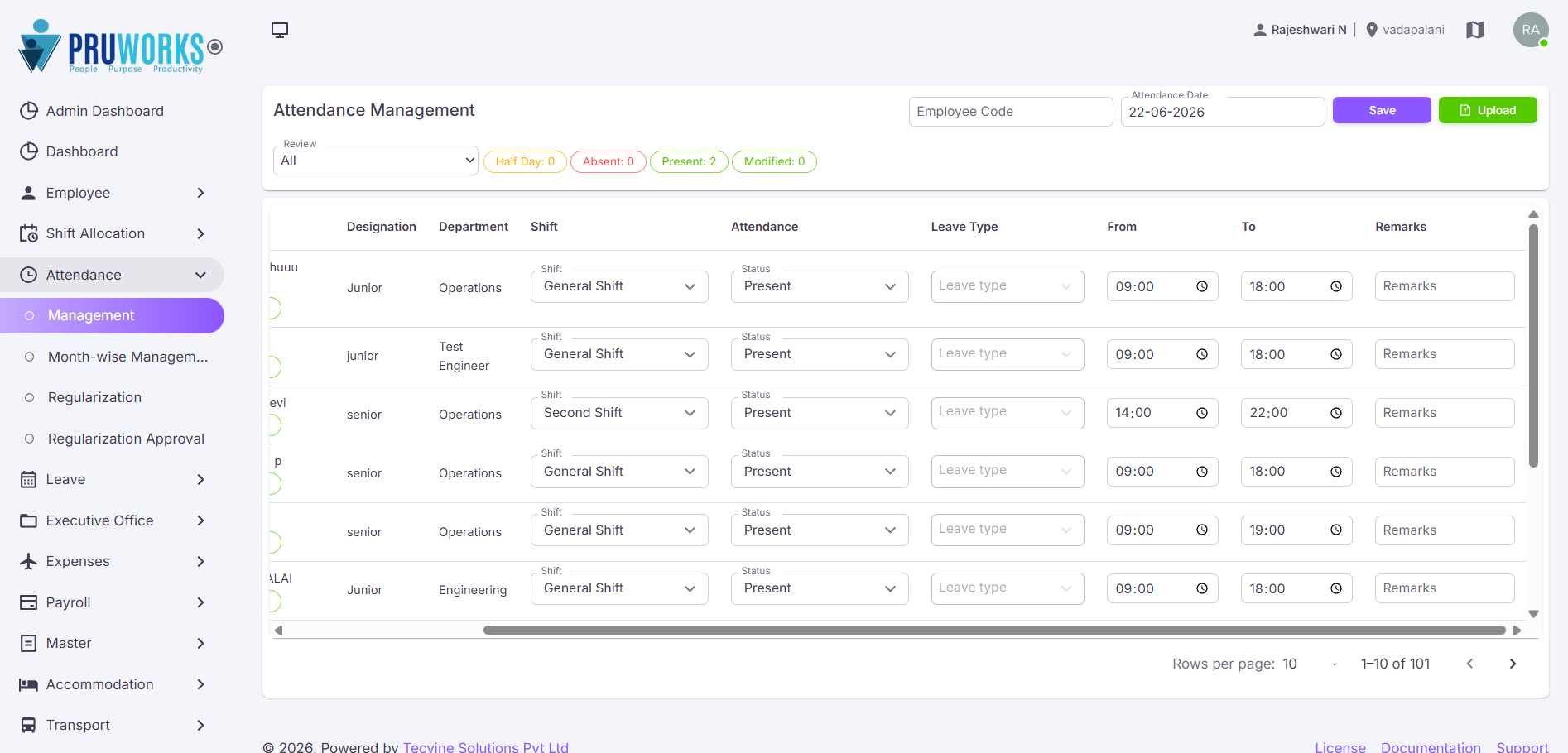Open the Rows per page selector
Image resolution: width=1568 pixels, height=753 pixels.
1311,664
